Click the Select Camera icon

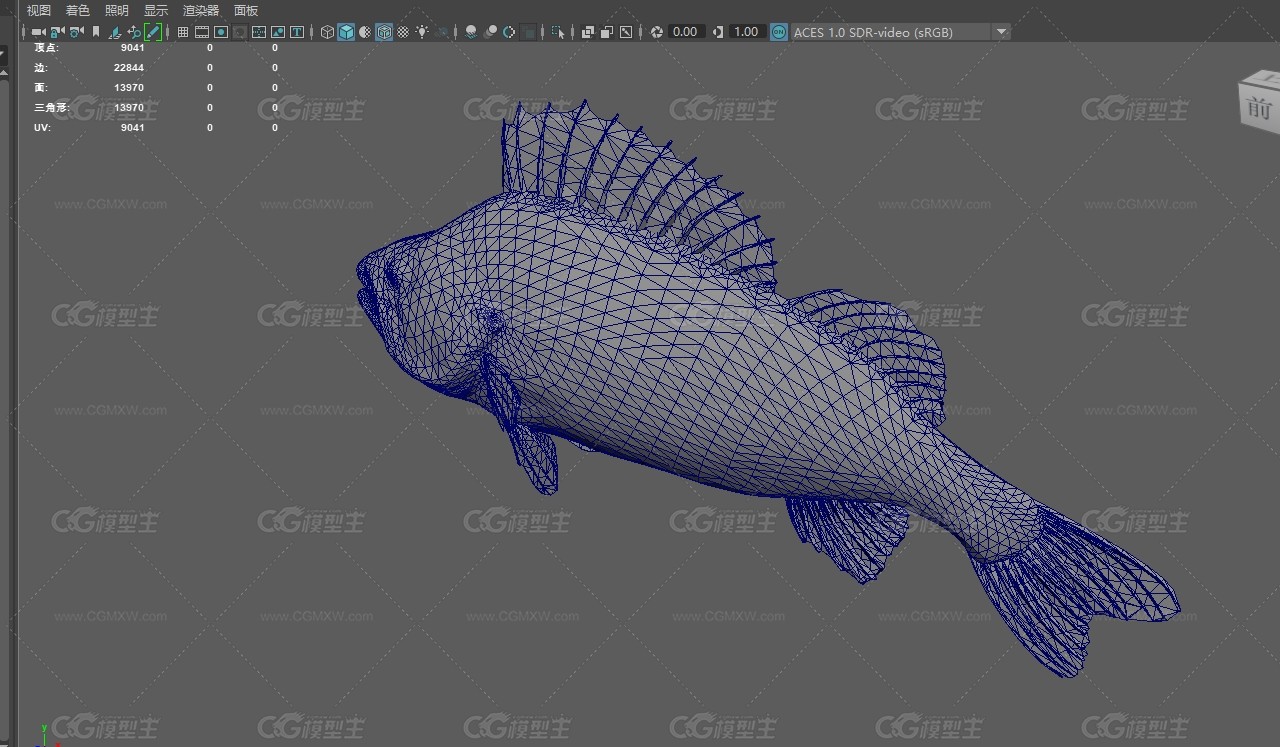click(x=38, y=32)
